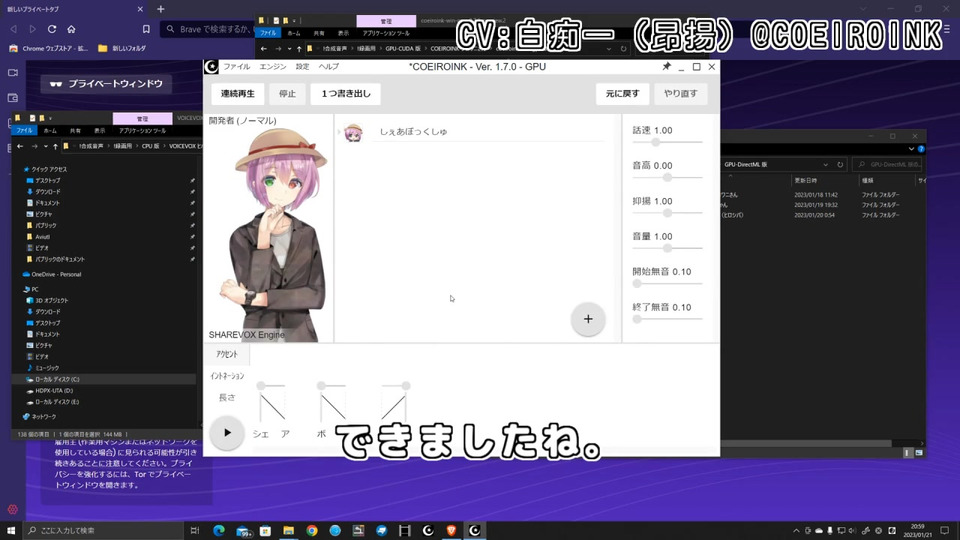Image resolution: width=960 pixels, height=540 pixels.
Task: Click the refresh icon in GPU-DirectML Explorer window
Action: (x=840, y=165)
